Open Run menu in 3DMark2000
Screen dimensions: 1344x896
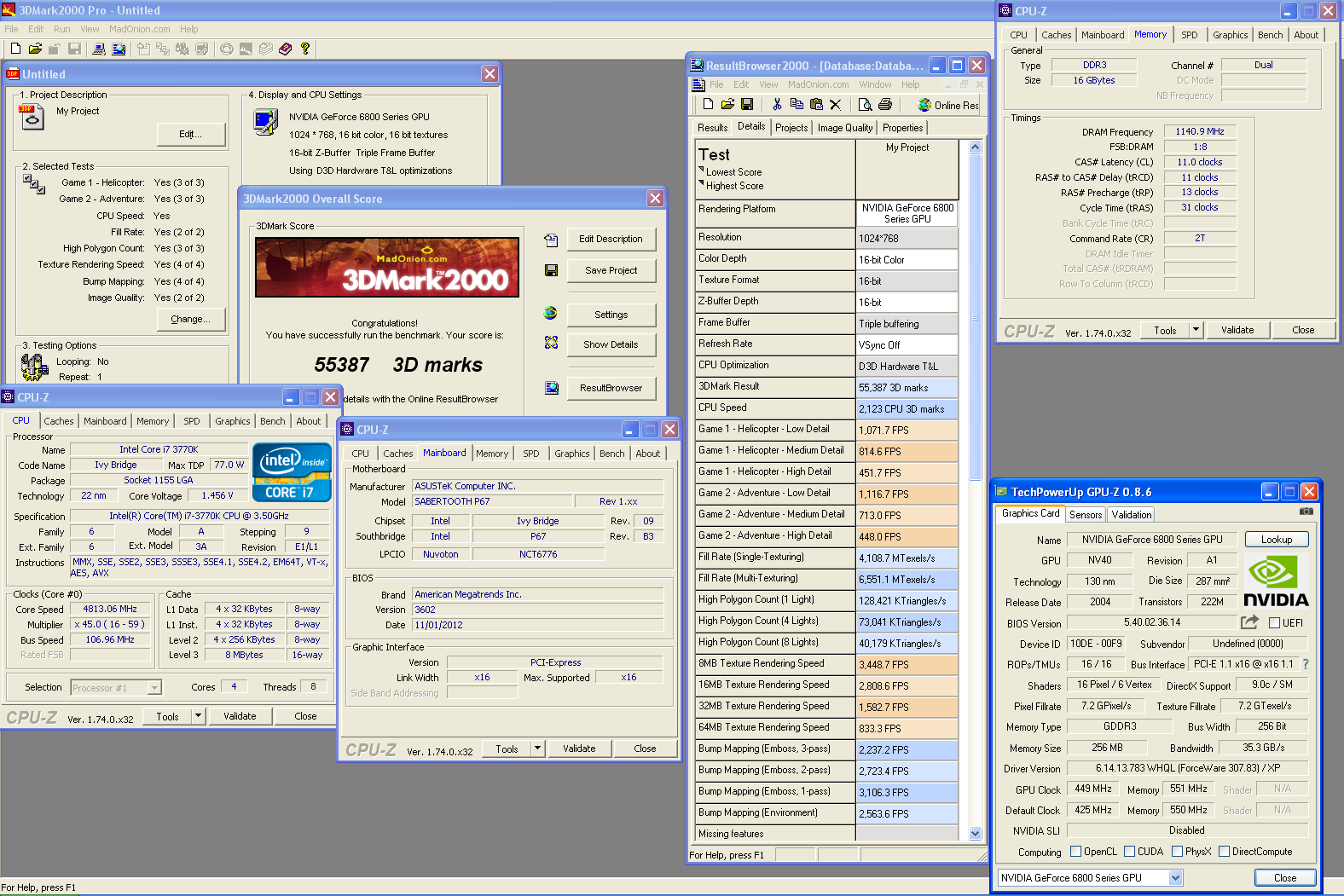62,29
